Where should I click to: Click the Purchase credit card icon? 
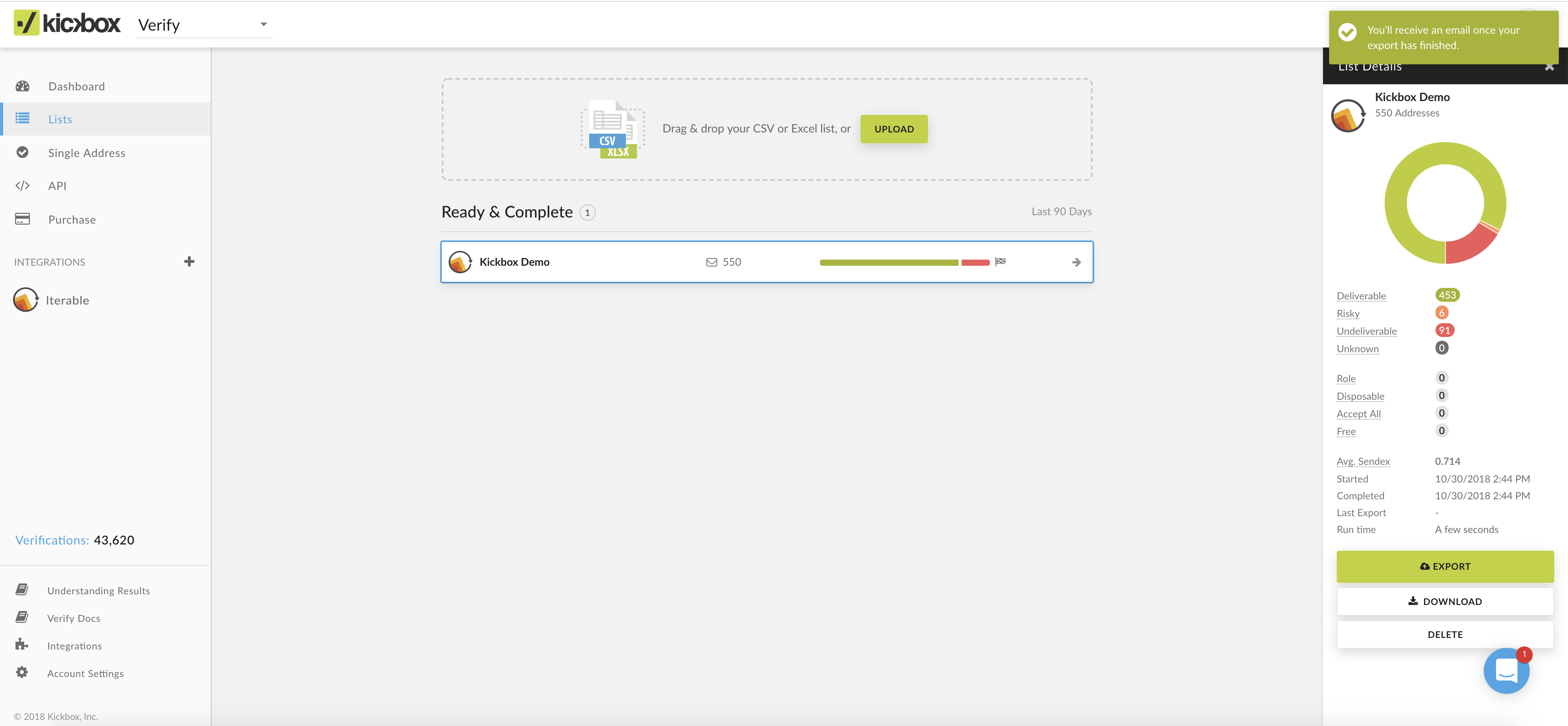click(x=23, y=219)
